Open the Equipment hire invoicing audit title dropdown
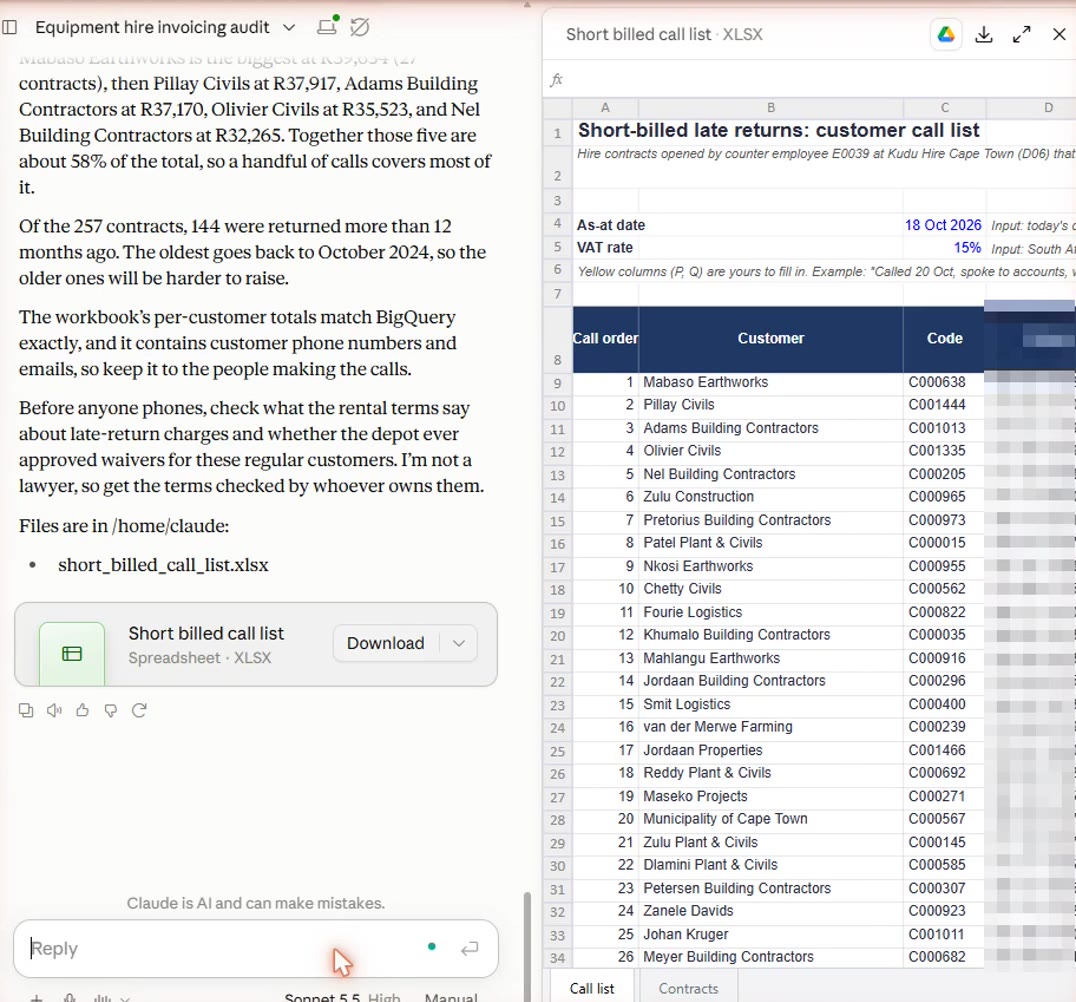 [x=289, y=27]
